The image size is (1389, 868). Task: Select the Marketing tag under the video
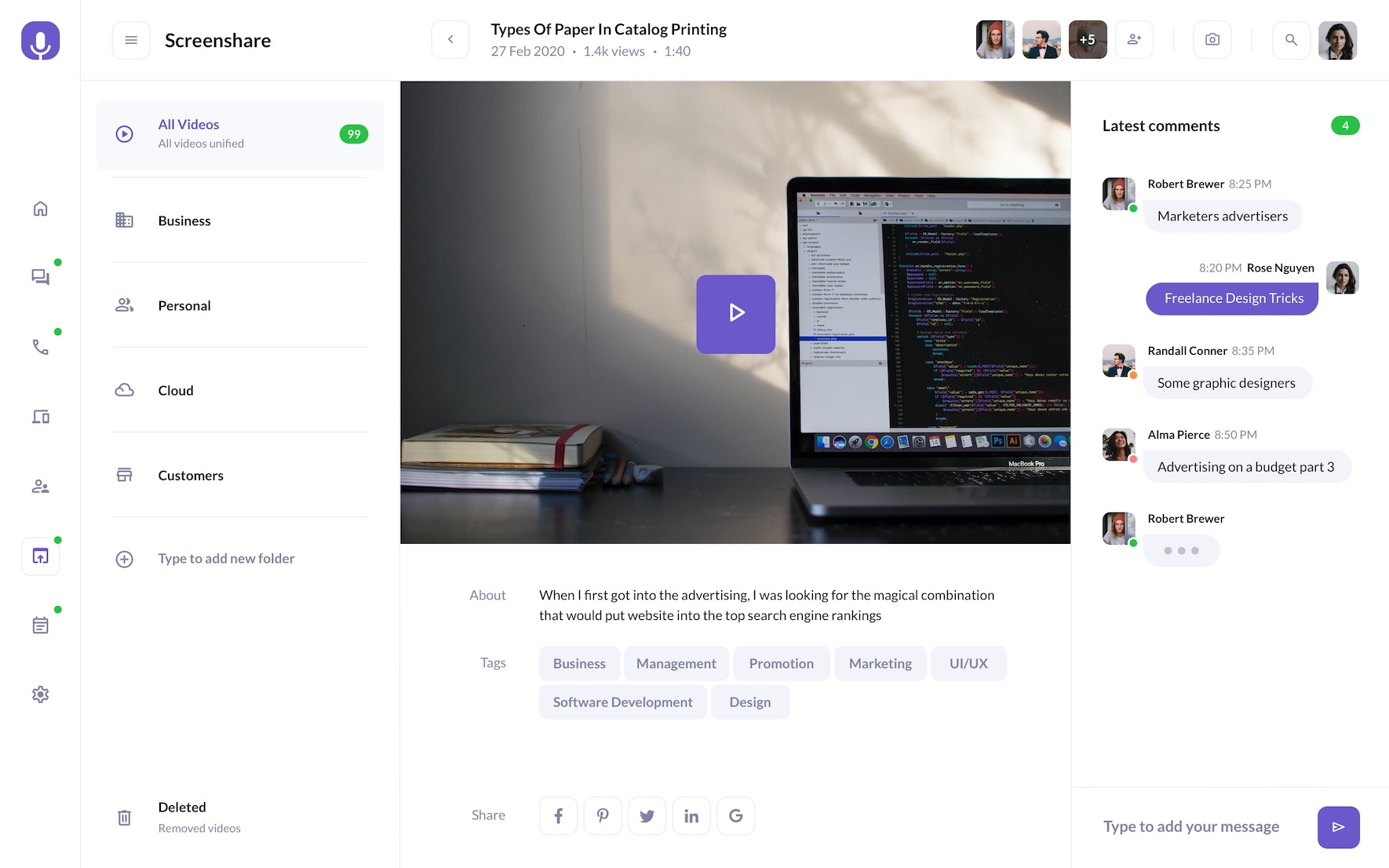(880, 663)
